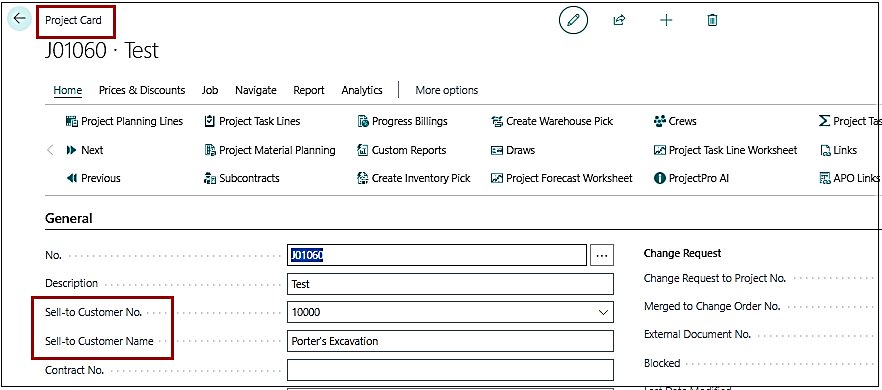Open APO Links action
Screen dimensions: 882x390
click(849, 178)
